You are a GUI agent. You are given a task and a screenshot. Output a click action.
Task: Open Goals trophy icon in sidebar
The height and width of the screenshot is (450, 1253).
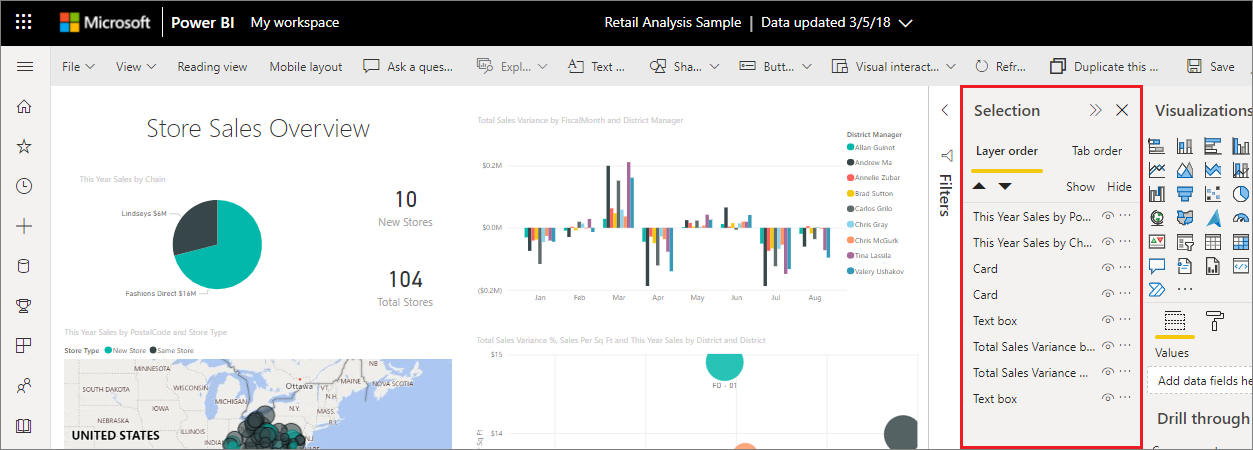coord(25,306)
